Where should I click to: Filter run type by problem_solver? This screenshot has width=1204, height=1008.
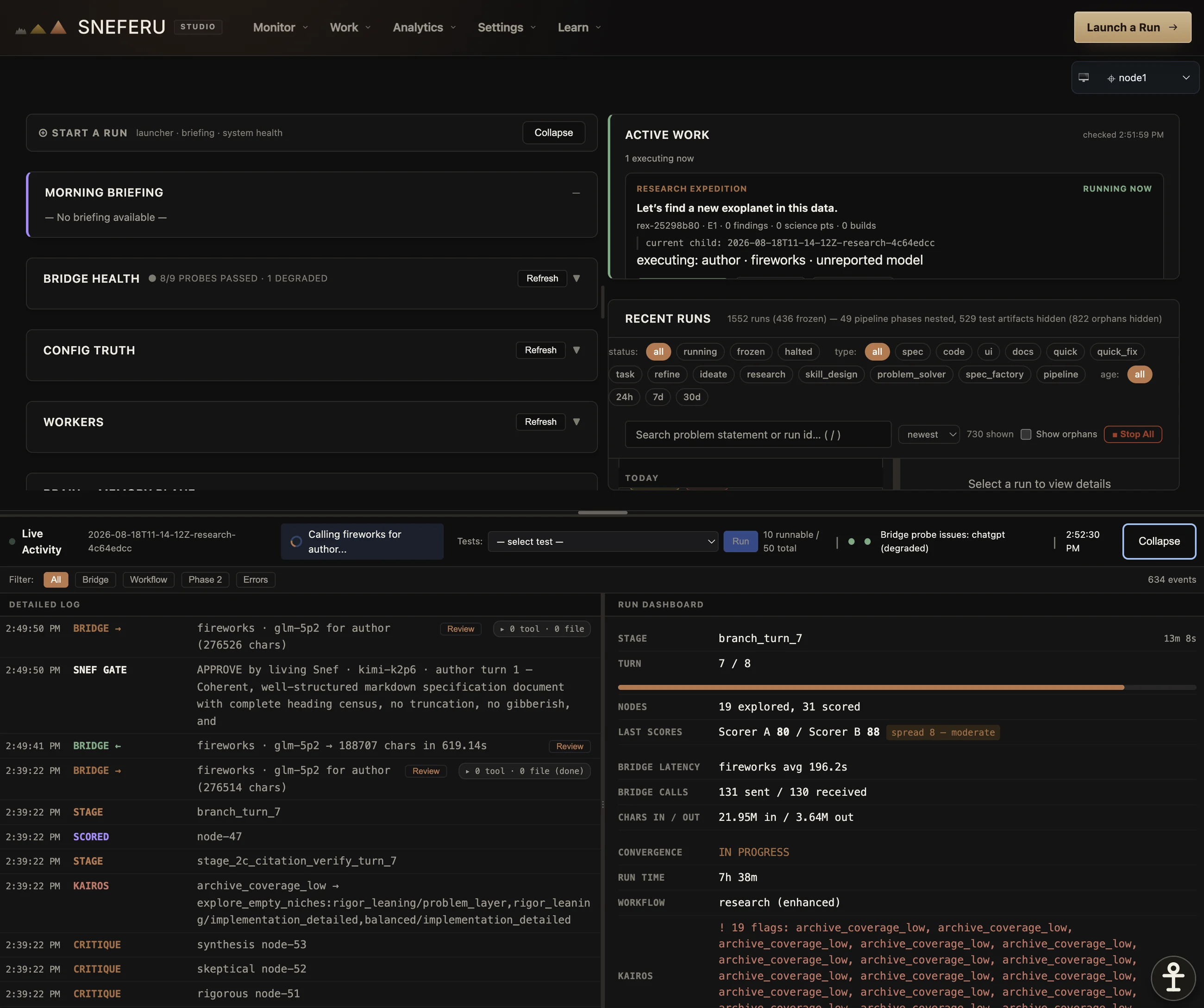pos(911,374)
